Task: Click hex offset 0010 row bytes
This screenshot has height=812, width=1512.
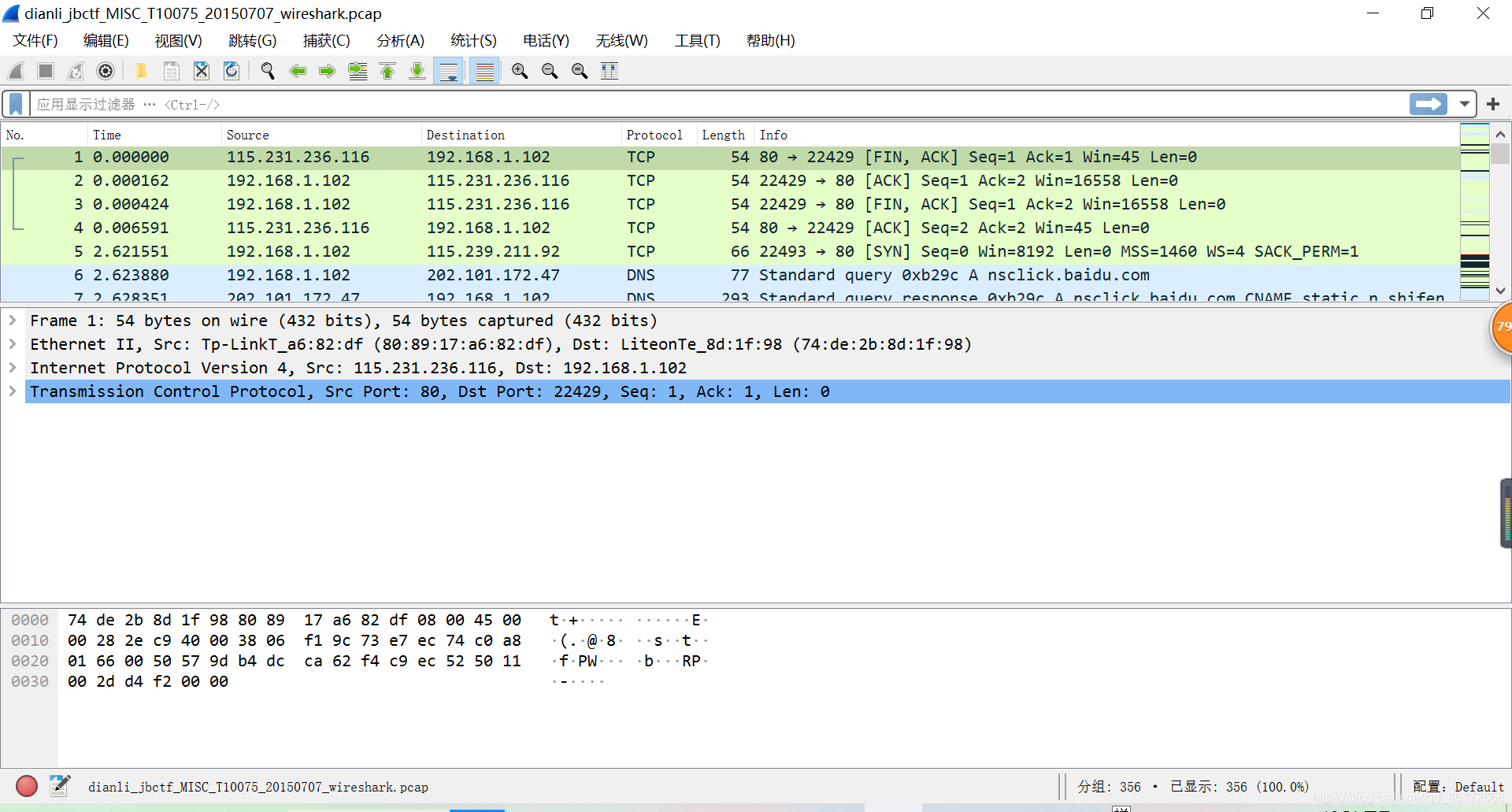Action: (x=295, y=640)
